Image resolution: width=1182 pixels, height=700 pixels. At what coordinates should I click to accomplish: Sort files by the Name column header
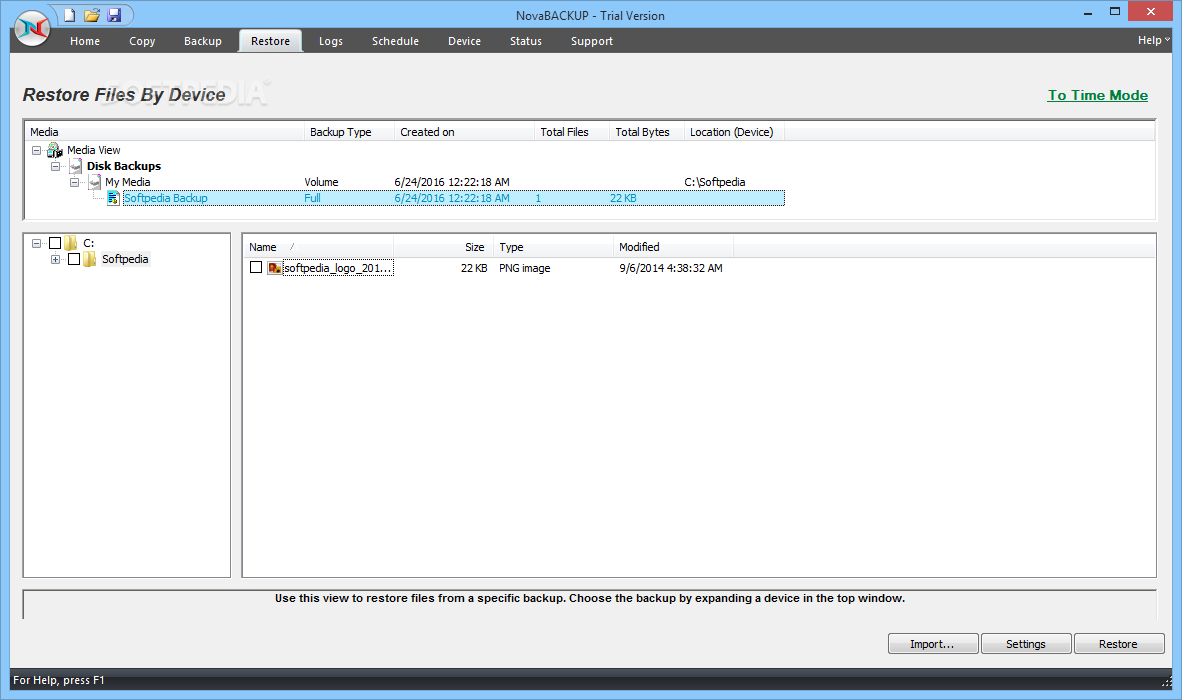pyautogui.click(x=318, y=247)
